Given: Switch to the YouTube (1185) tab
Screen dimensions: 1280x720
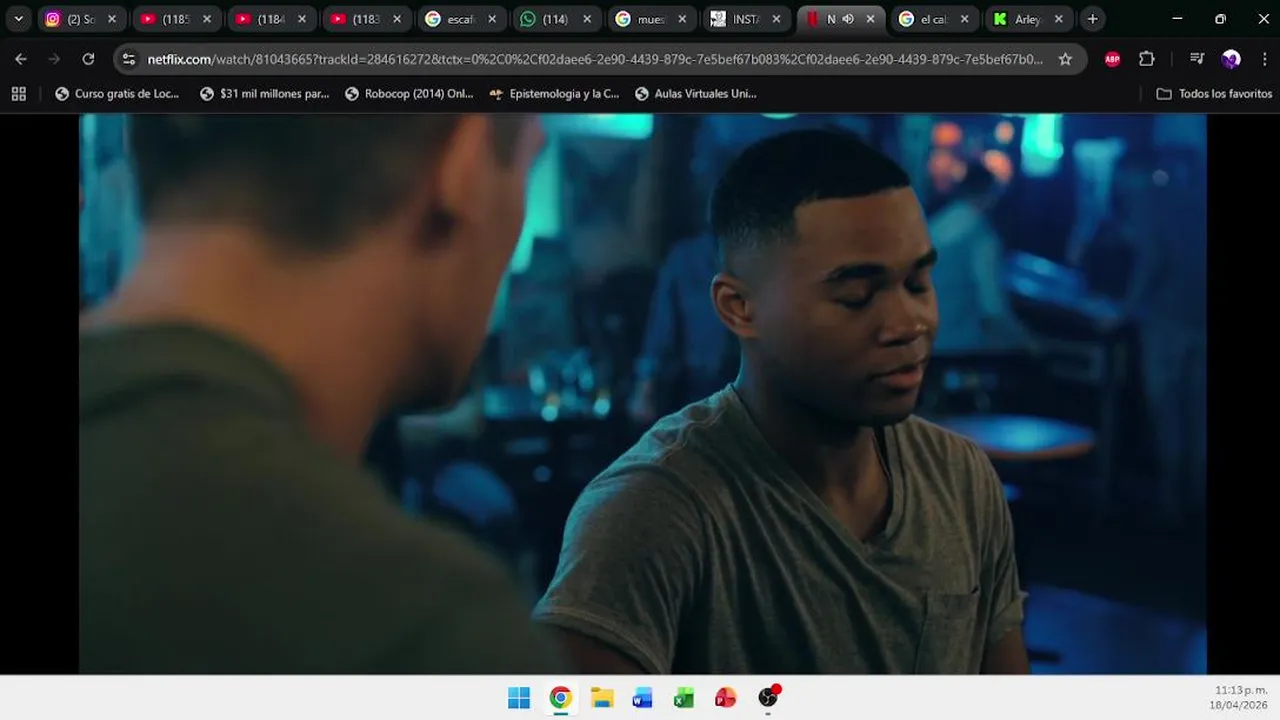Looking at the screenshot, I should pos(176,19).
